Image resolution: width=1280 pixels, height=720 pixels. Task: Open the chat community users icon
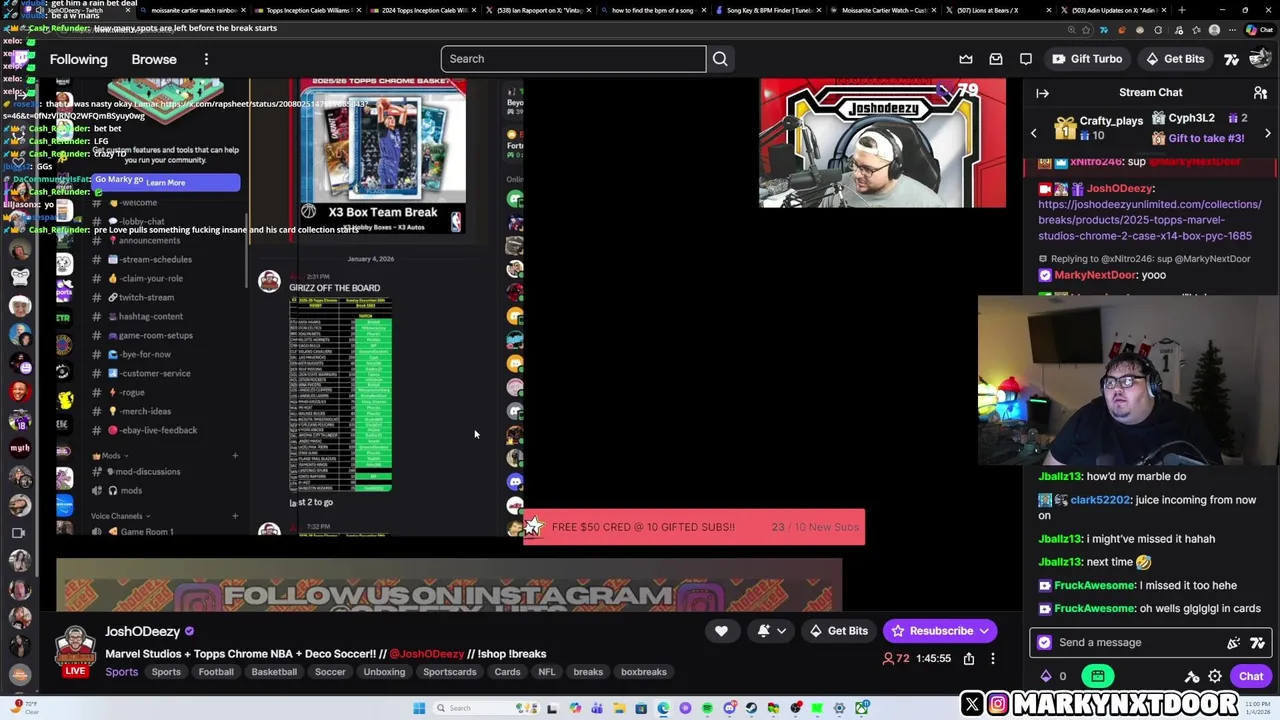1260,93
